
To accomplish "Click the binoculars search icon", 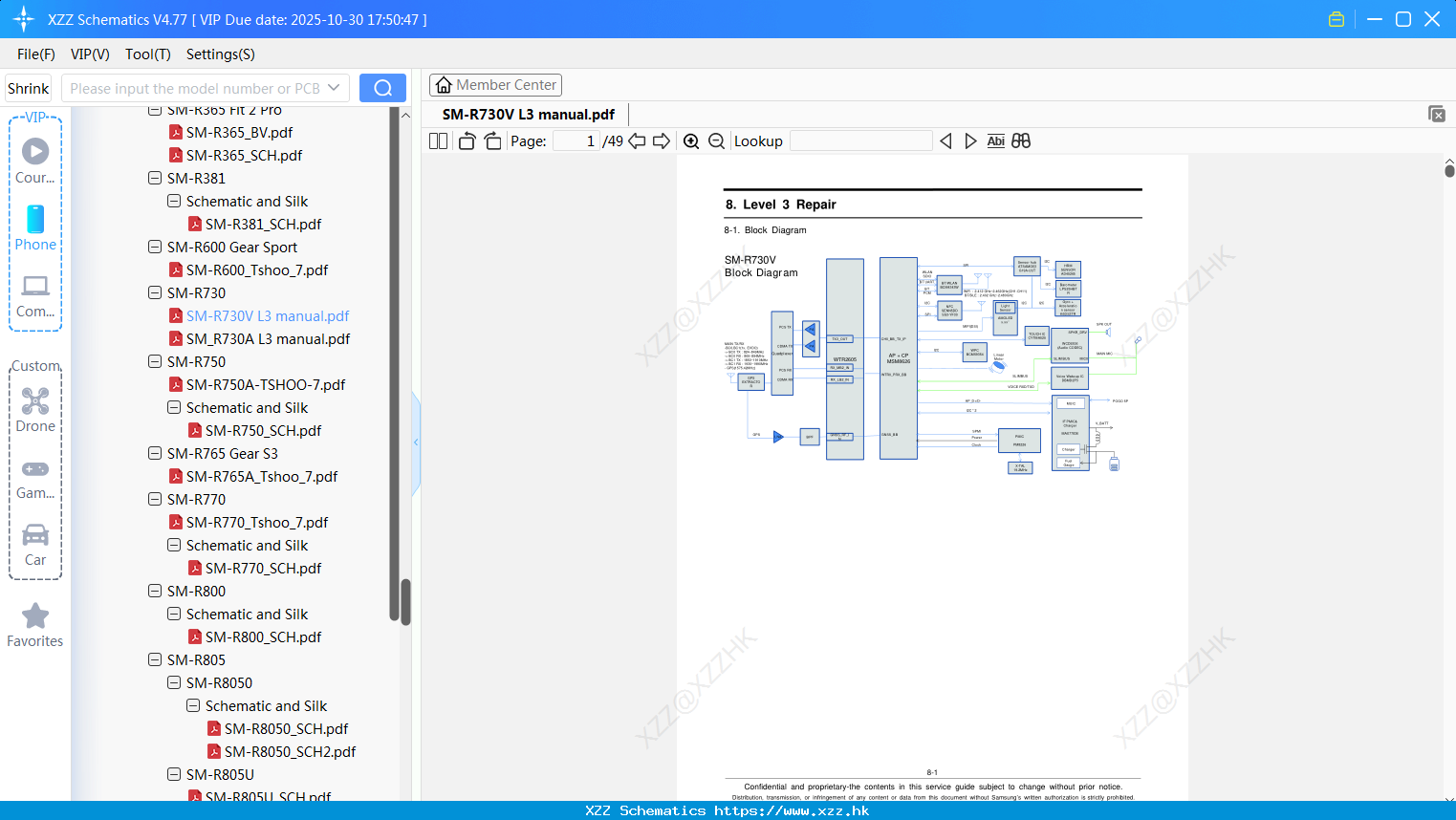I will click(x=1021, y=140).
